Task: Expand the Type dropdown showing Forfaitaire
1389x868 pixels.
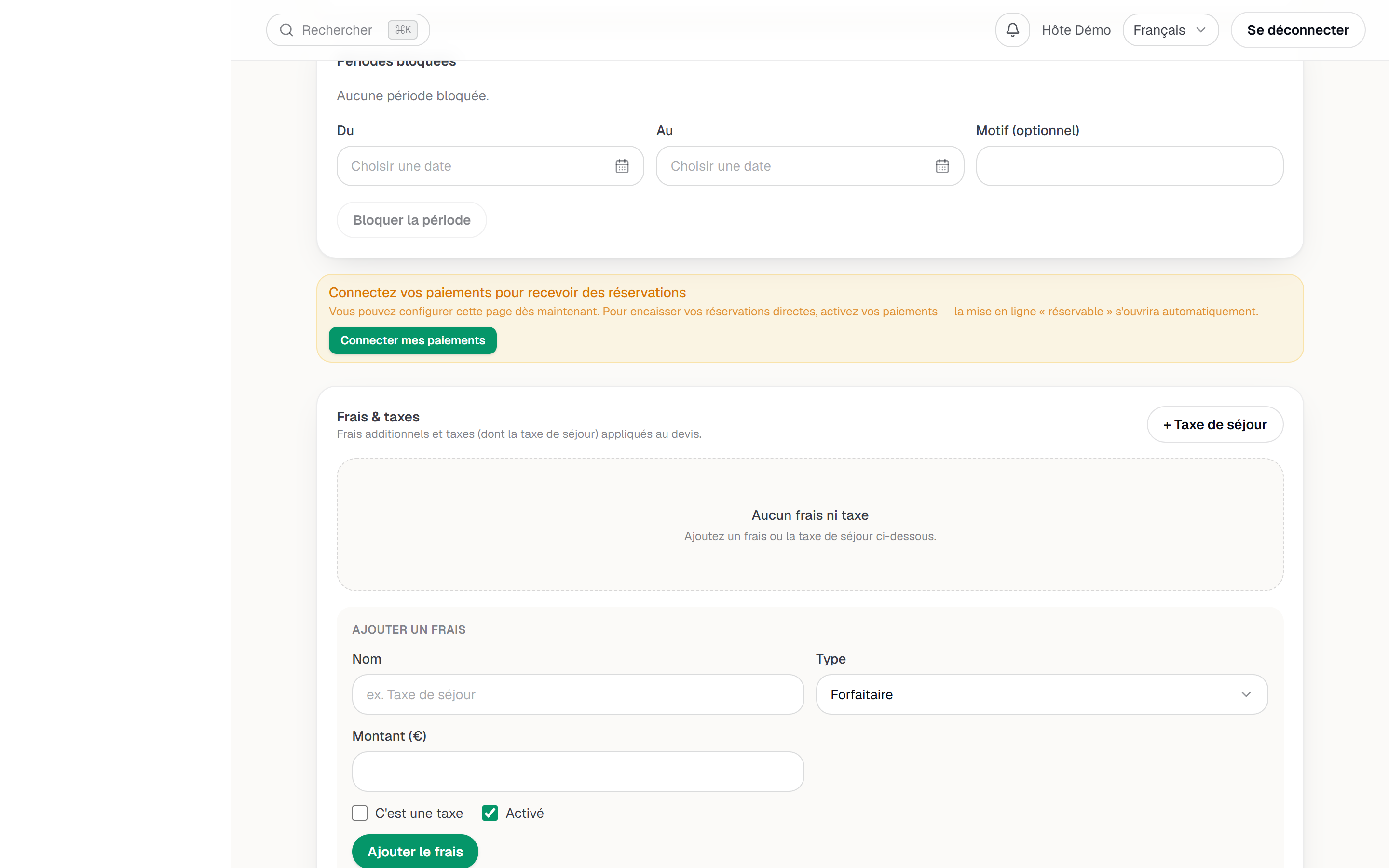Action: 1042,694
